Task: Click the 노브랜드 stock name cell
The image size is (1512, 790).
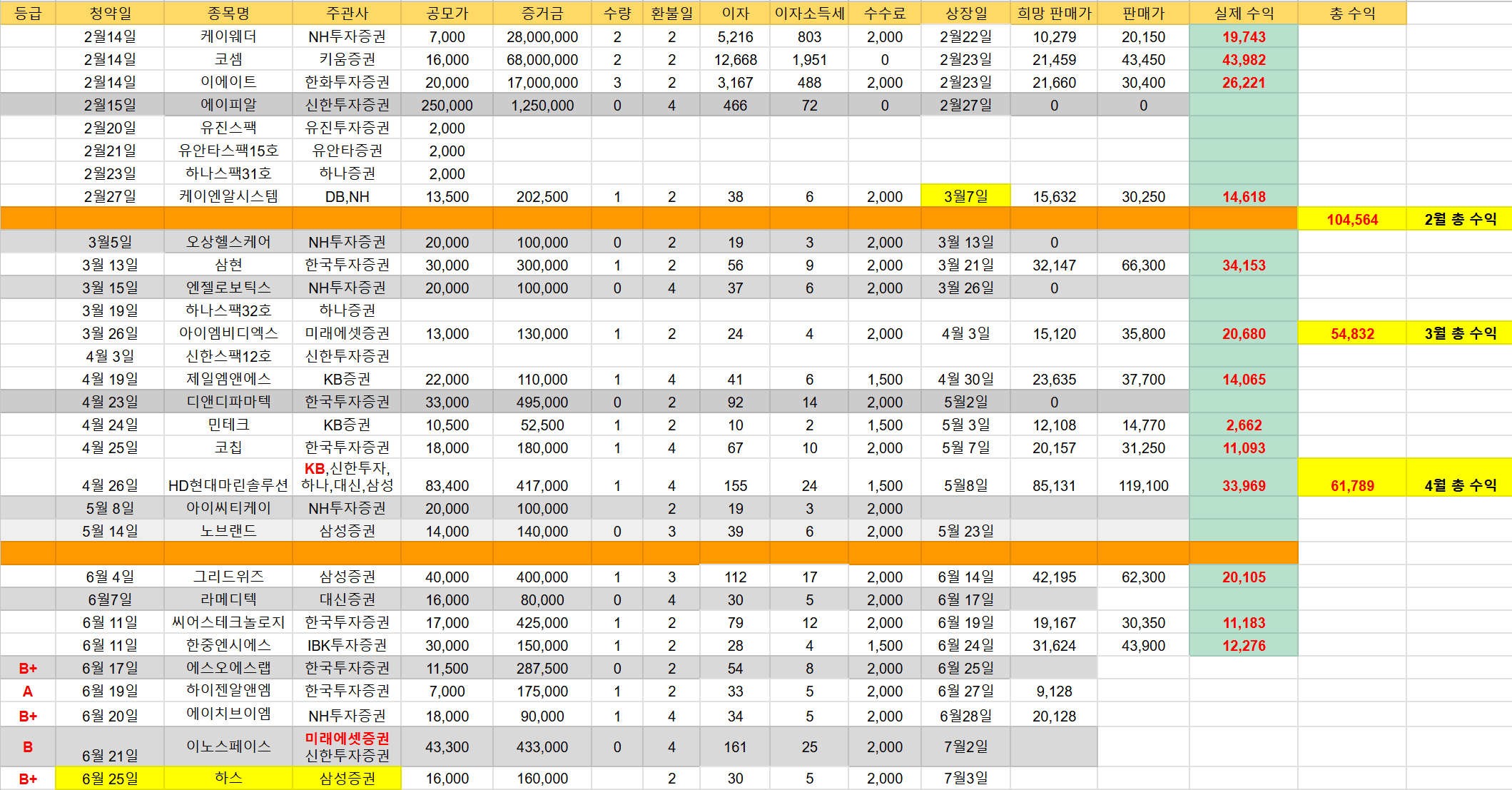Action: [228, 531]
